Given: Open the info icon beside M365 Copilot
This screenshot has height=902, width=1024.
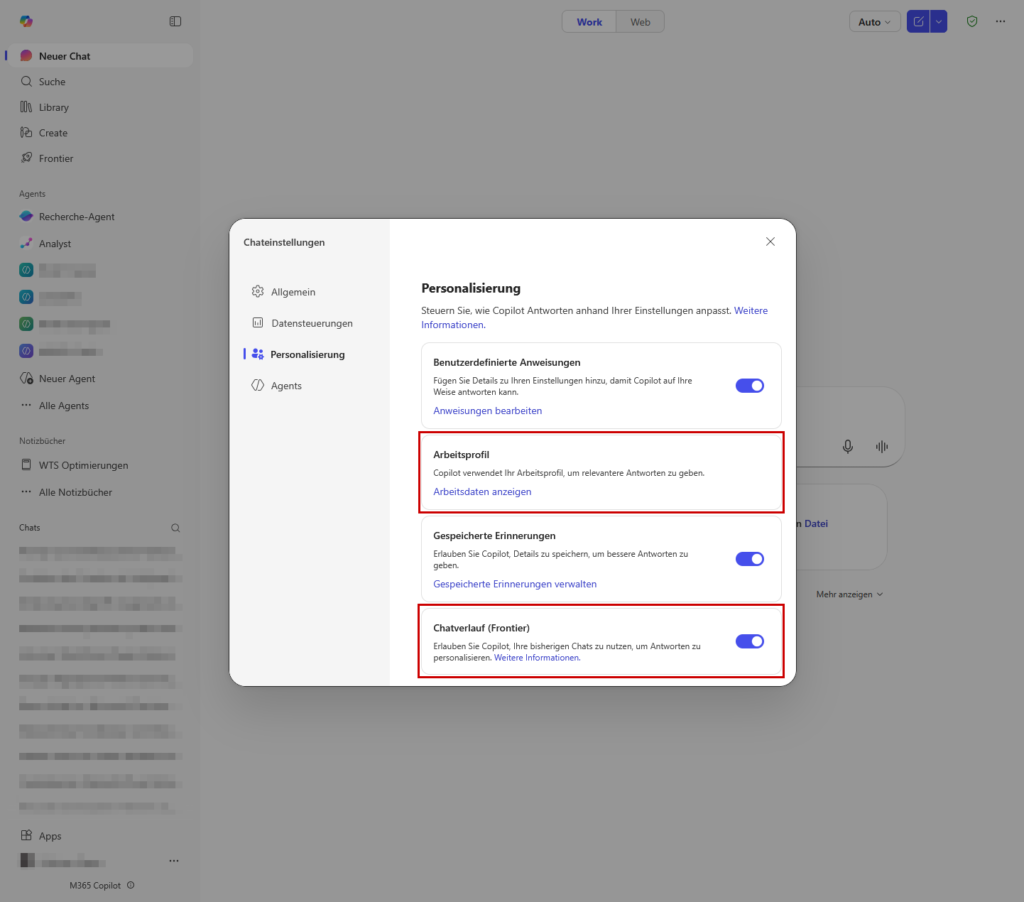Looking at the screenshot, I should tap(131, 885).
